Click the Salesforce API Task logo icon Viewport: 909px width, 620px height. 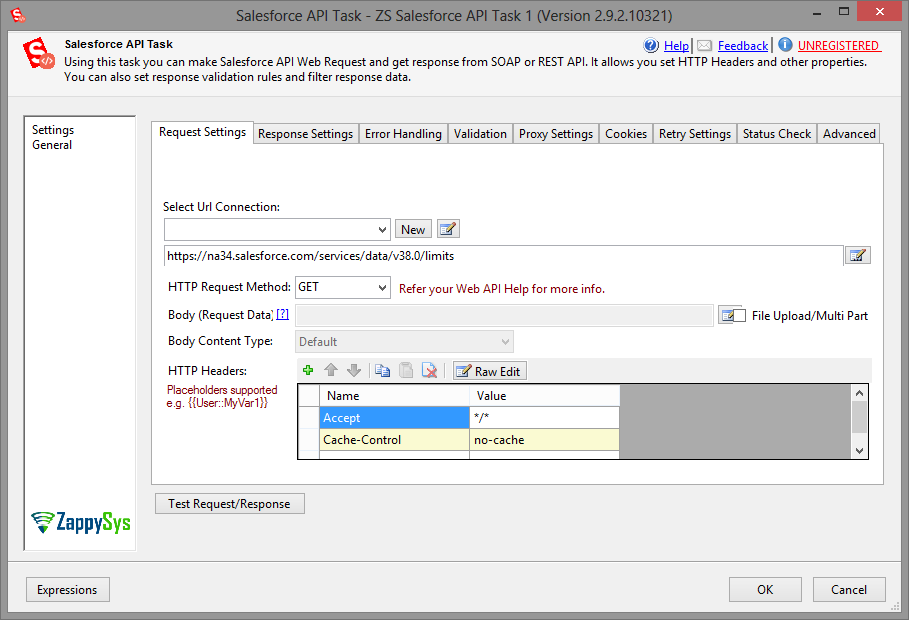click(38, 53)
